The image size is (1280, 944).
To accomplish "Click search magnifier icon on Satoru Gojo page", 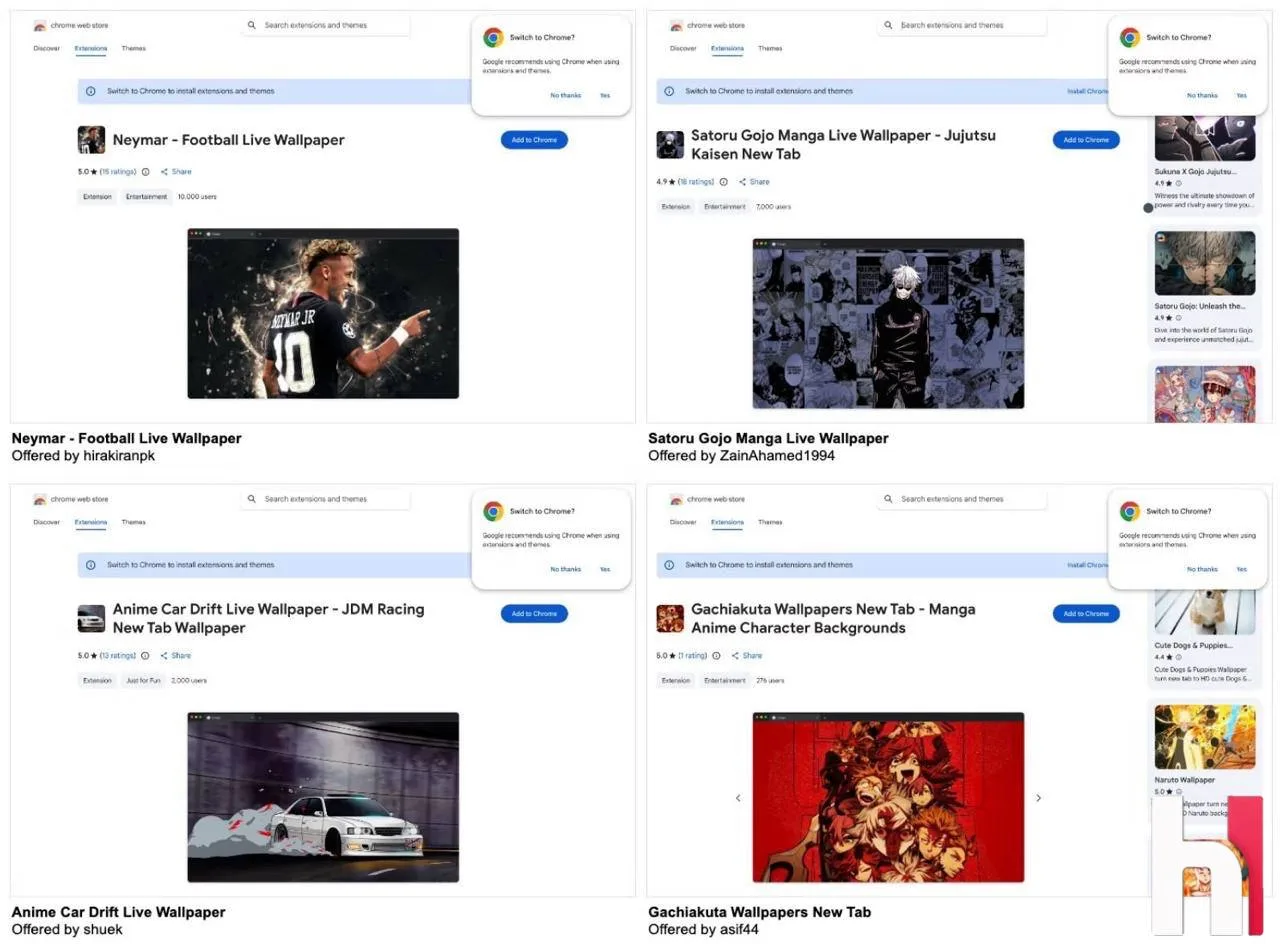I will (888, 25).
